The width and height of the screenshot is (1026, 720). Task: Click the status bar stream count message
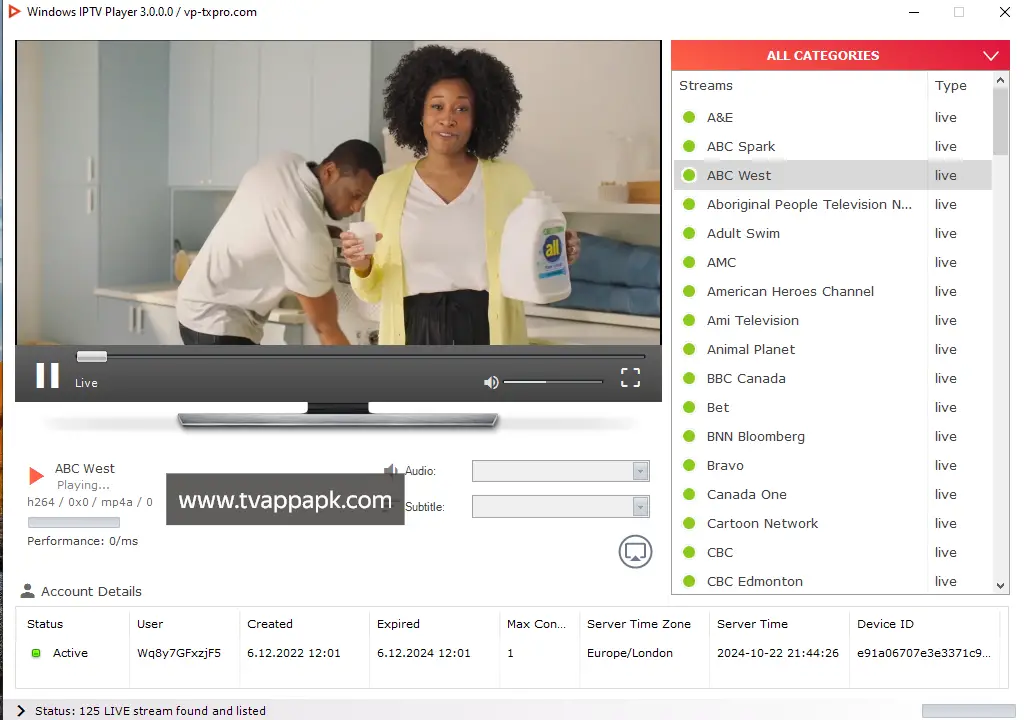[x=150, y=711]
